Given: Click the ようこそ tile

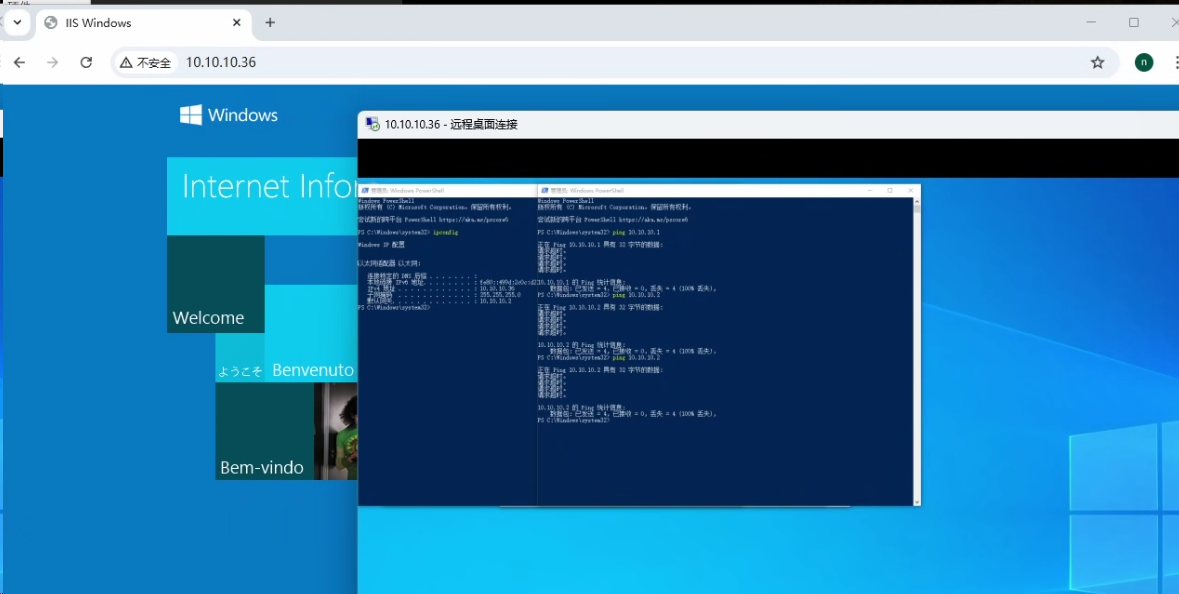Looking at the screenshot, I should pos(240,360).
